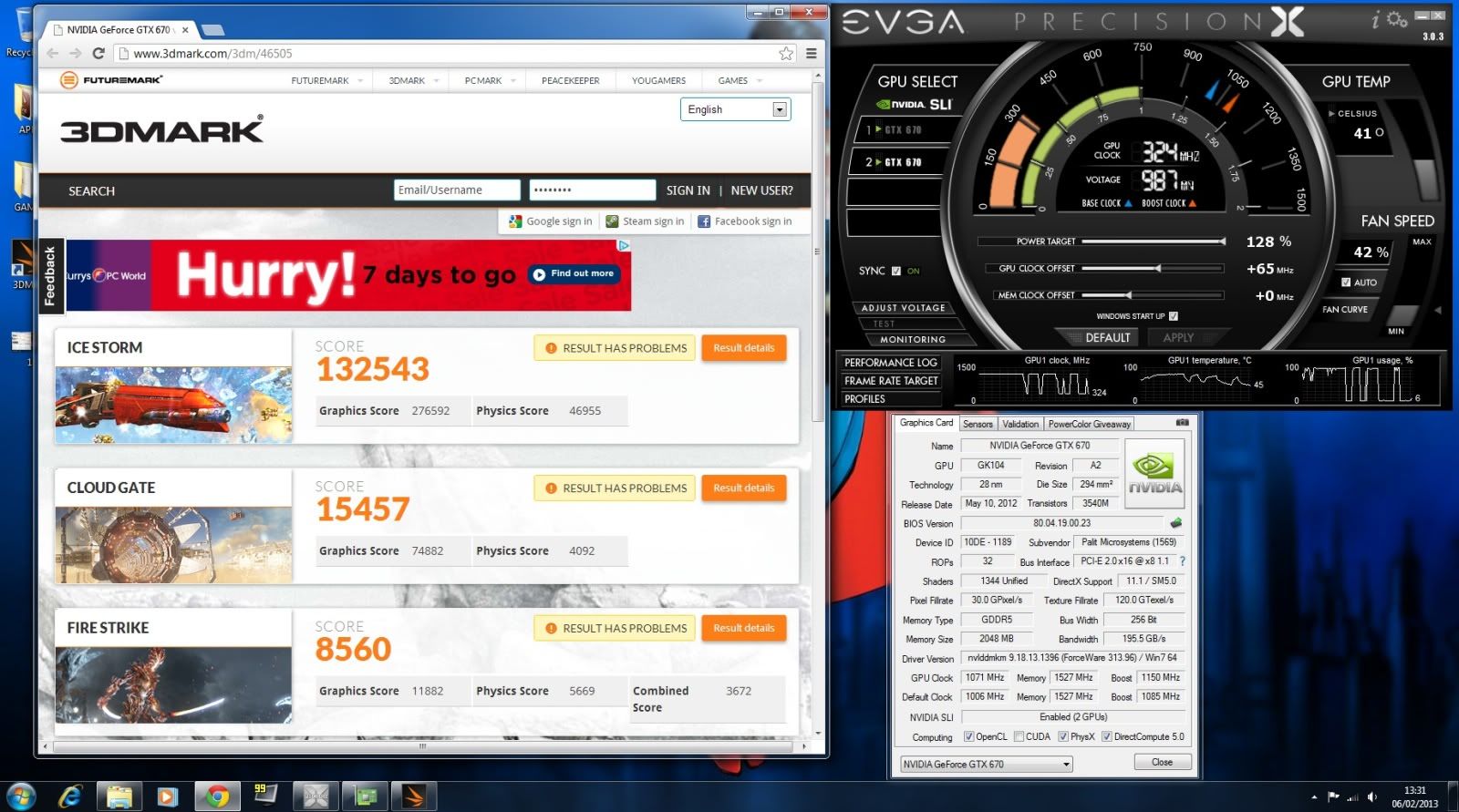Click the ADJUST VOLTAGE button
1459x812 pixels.
[x=903, y=308]
